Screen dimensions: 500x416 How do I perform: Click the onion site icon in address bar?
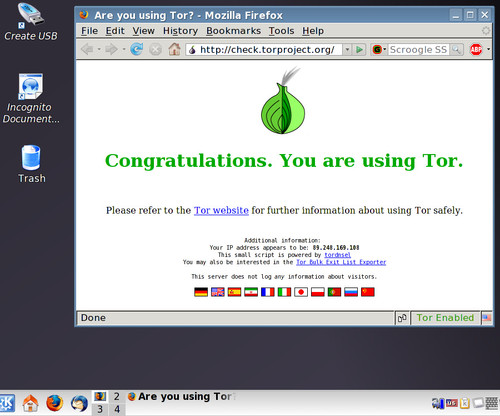pos(192,50)
